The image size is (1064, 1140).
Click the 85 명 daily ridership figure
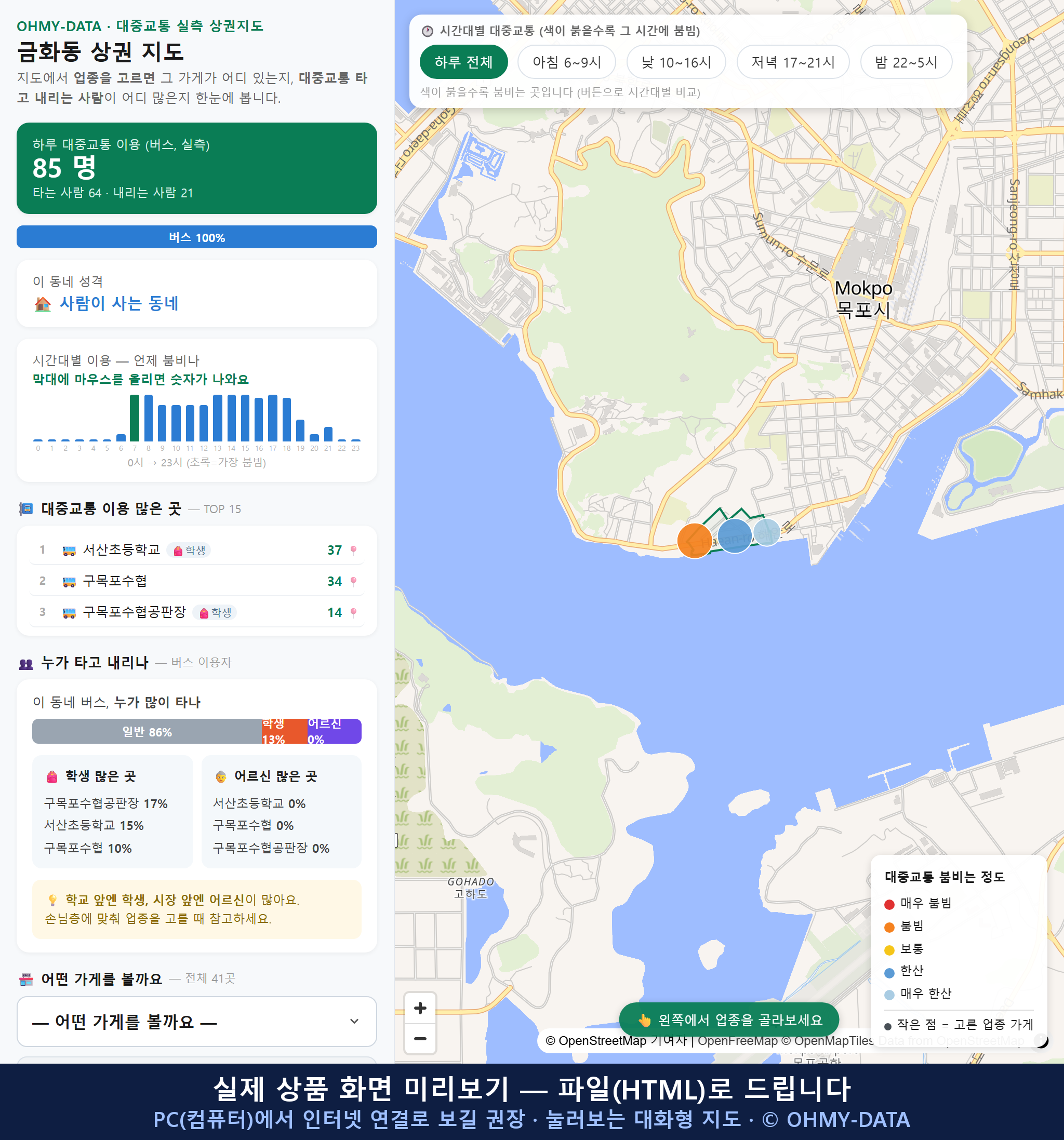tap(64, 168)
